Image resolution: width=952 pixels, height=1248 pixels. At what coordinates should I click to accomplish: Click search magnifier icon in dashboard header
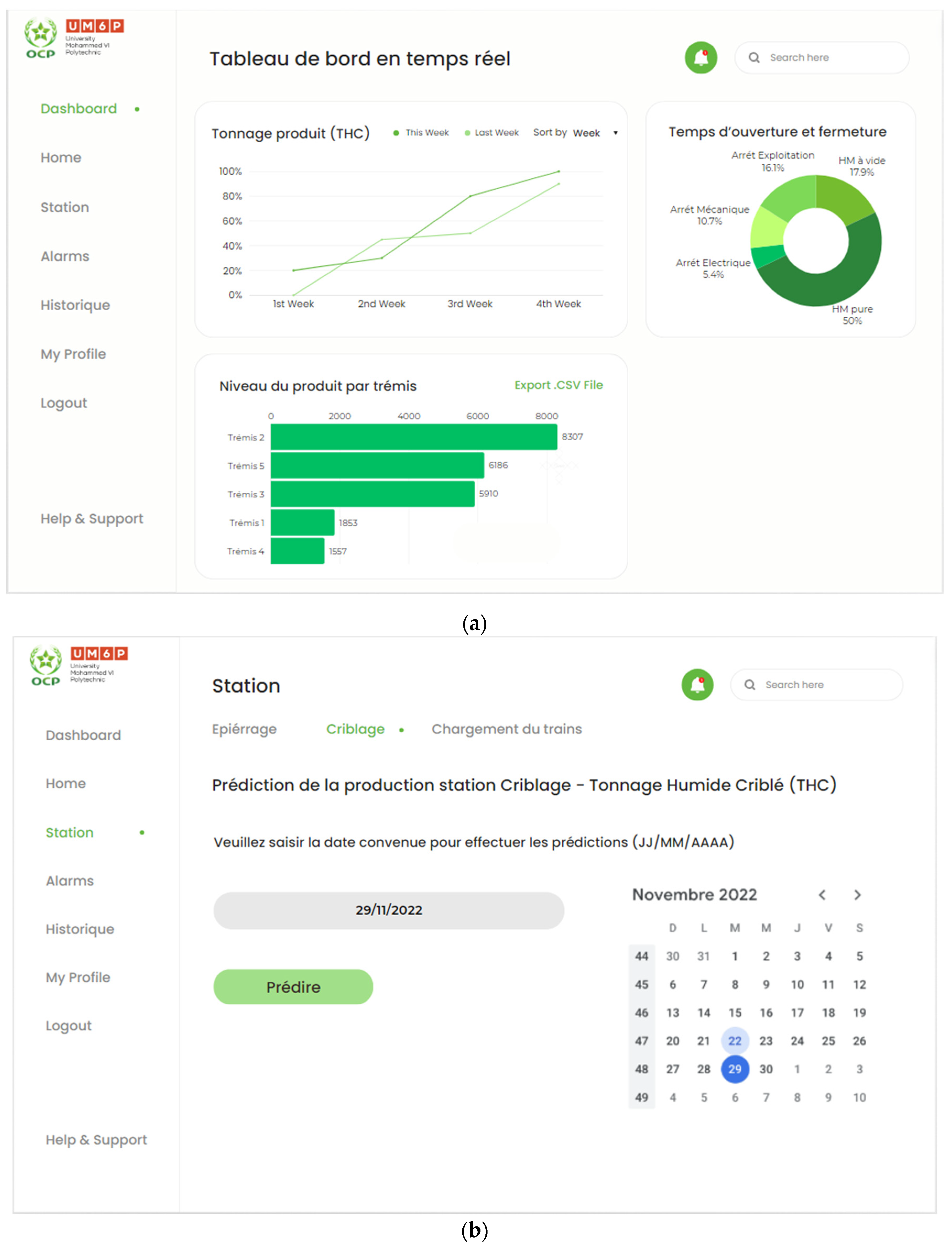[754, 58]
